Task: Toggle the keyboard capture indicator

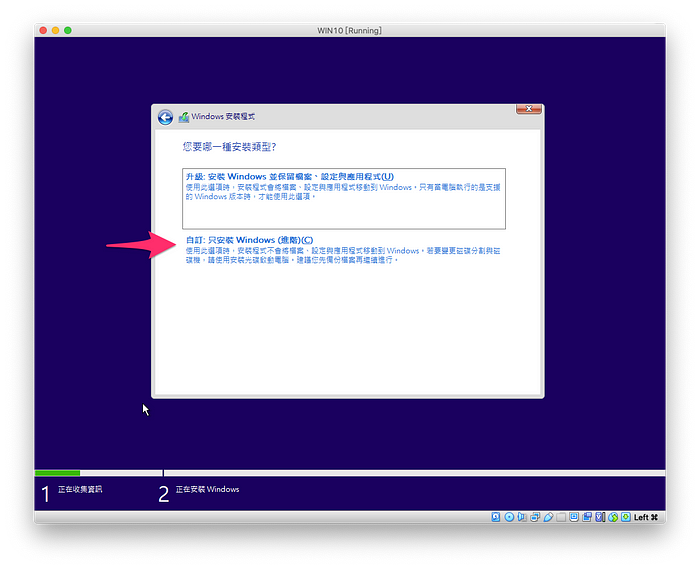Action: tap(626, 517)
